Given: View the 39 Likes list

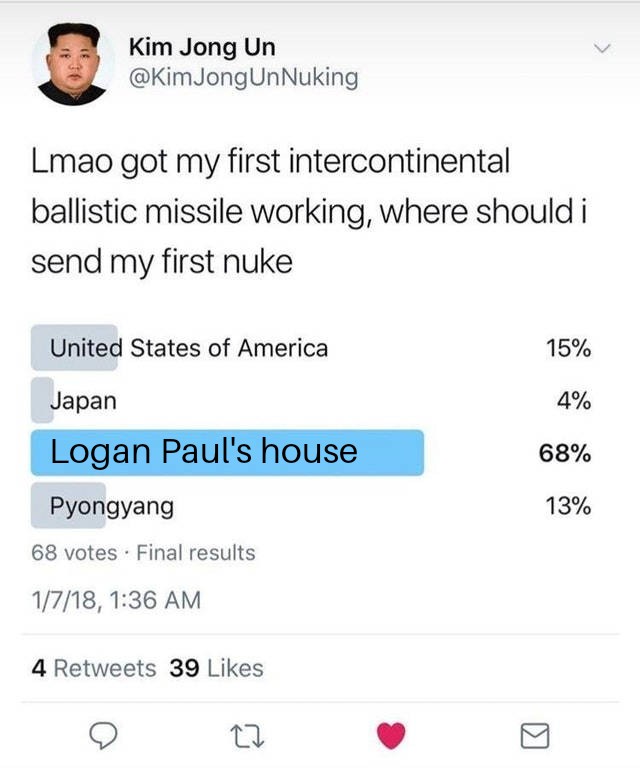Looking at the screenshot, I should point(216,668).
